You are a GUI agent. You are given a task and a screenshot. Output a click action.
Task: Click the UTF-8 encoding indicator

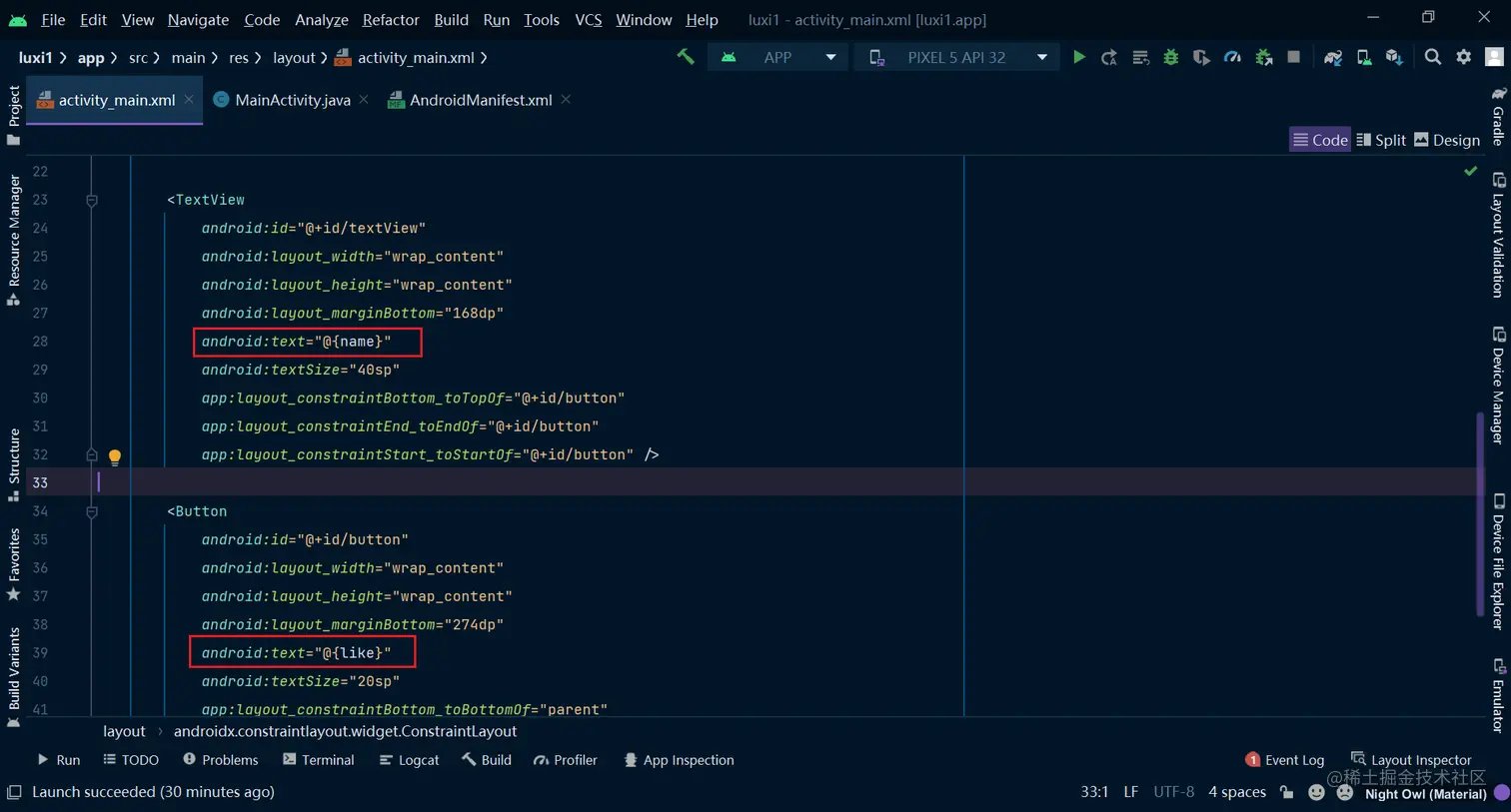point(1174,792)
